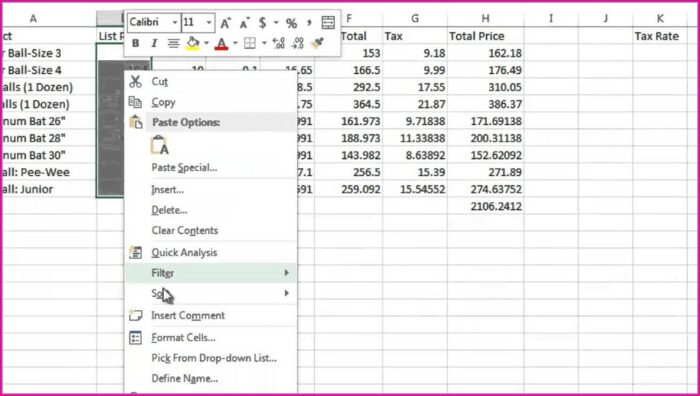Click the Quick Analysis icon
The image size is (700, 396).
click(135, 252)
